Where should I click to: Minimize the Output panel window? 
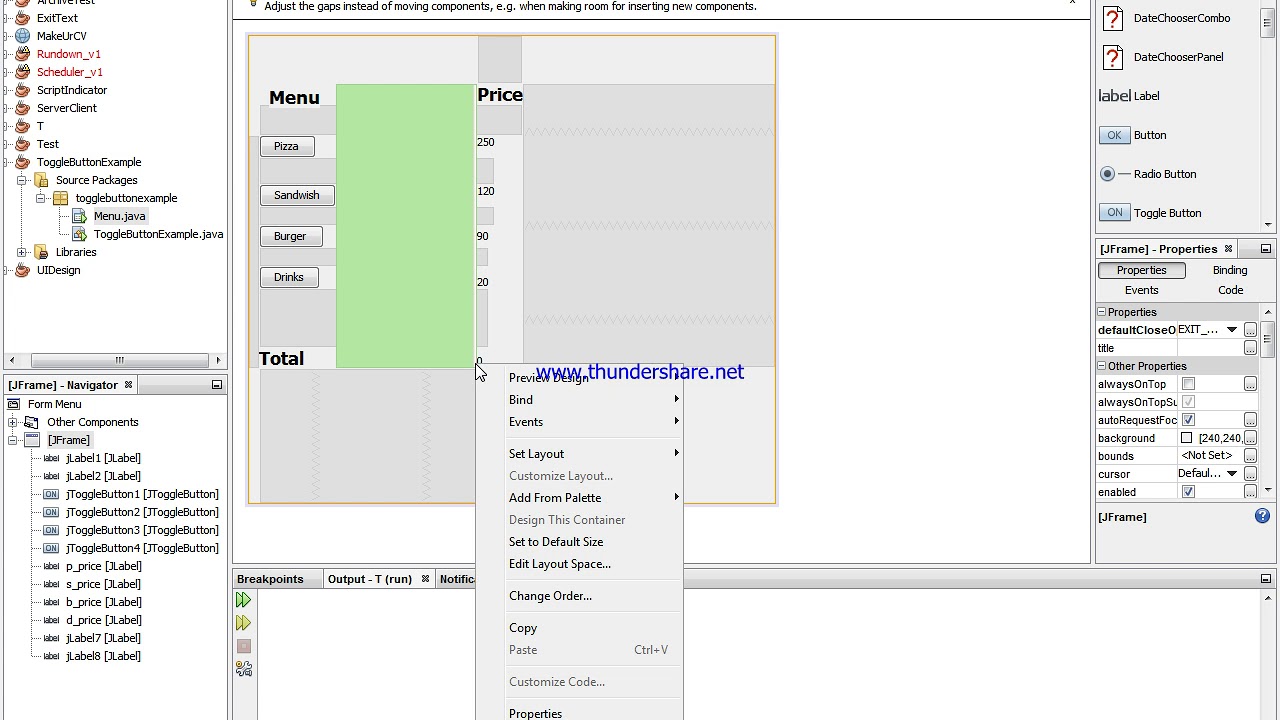pos(1265,579)
